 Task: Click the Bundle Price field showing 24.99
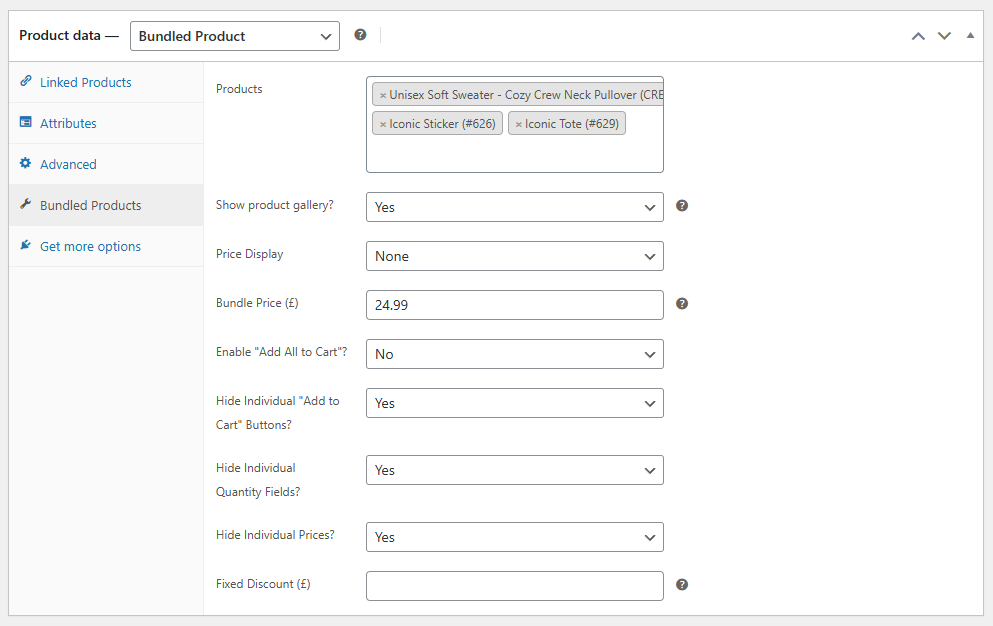(514, 305)
